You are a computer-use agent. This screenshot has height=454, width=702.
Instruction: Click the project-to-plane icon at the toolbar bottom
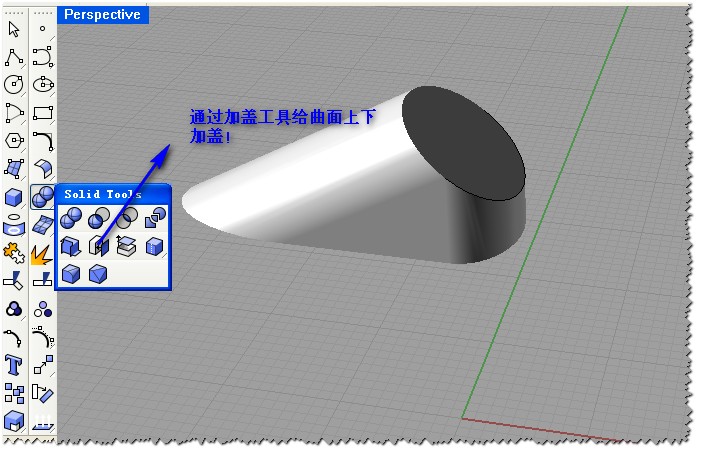43,421
